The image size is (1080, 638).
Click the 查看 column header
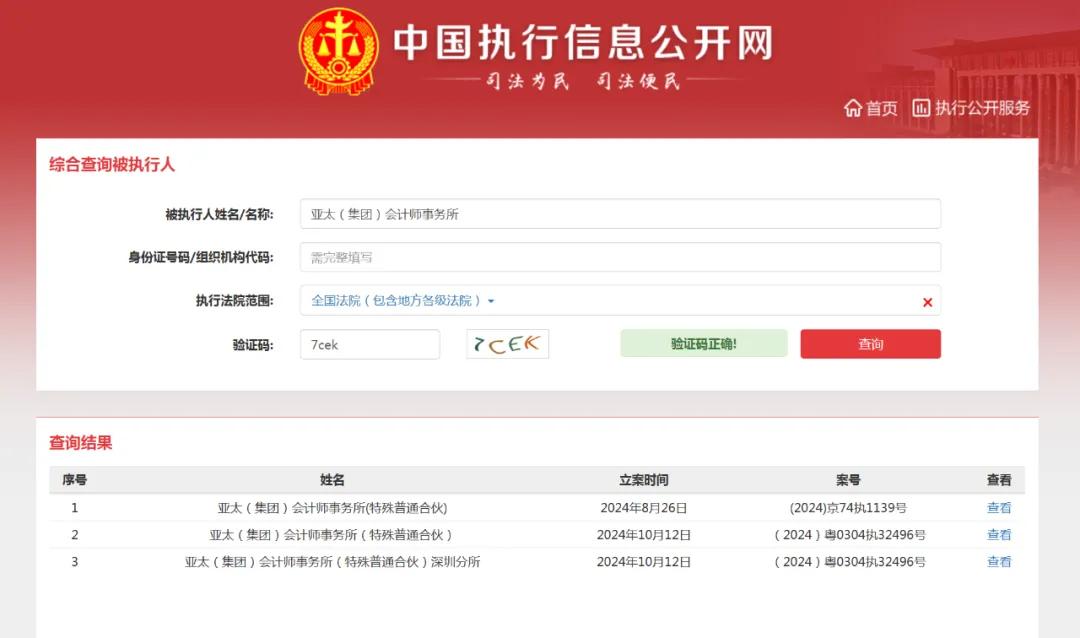tap(999, 480)
